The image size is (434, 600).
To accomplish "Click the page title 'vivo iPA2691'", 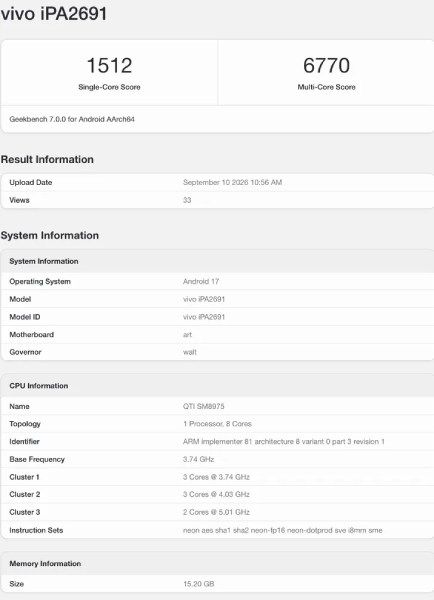I will coord(54,14).
